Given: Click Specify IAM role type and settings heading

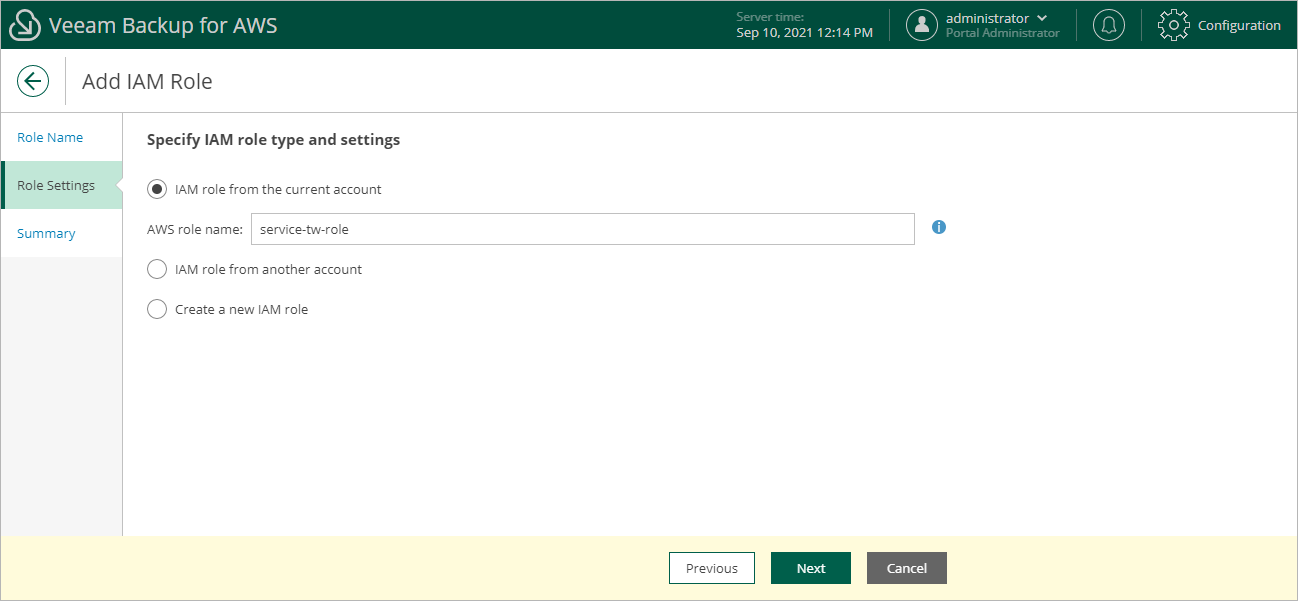Looking at the screenshot, I should tap(273, 140).
